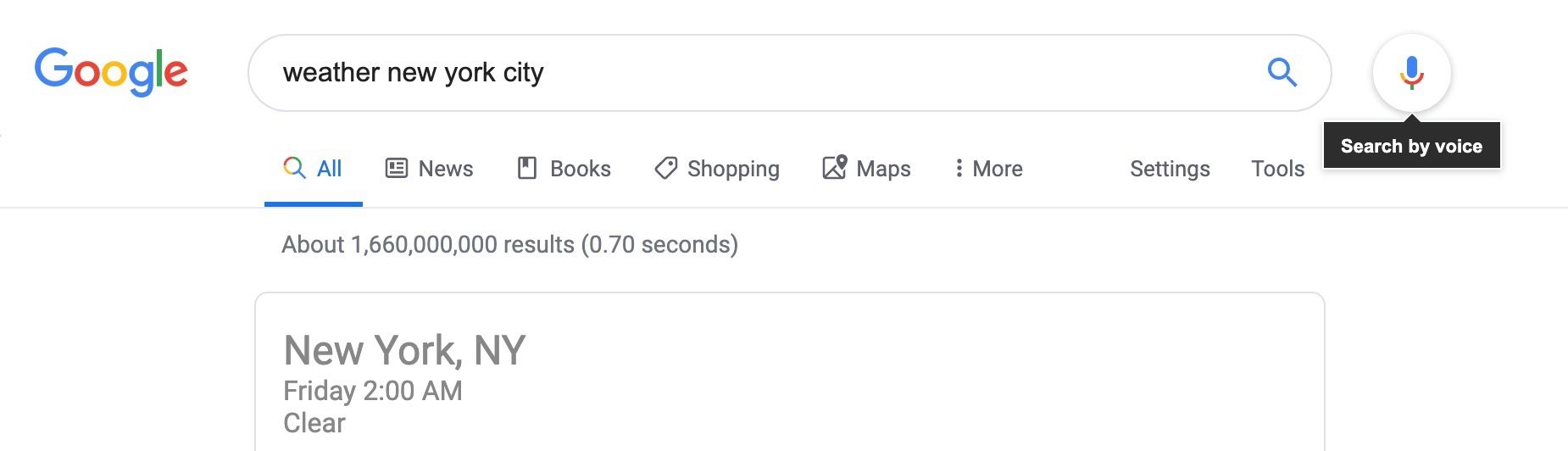The image size is (1568, 451).
Task: Click the New York, NY weather heading
Action: tap(404, 349)
